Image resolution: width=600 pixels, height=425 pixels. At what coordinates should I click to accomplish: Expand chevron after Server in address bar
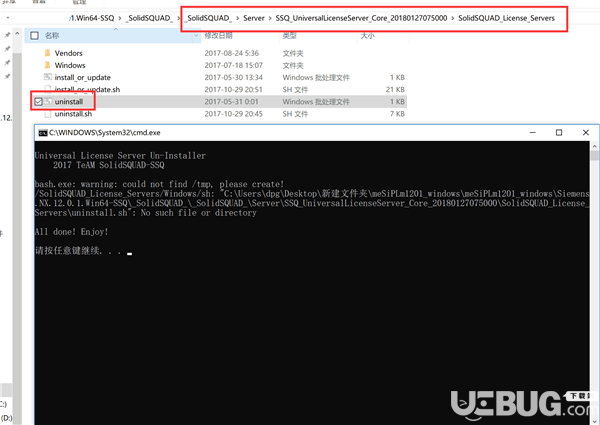270,18
